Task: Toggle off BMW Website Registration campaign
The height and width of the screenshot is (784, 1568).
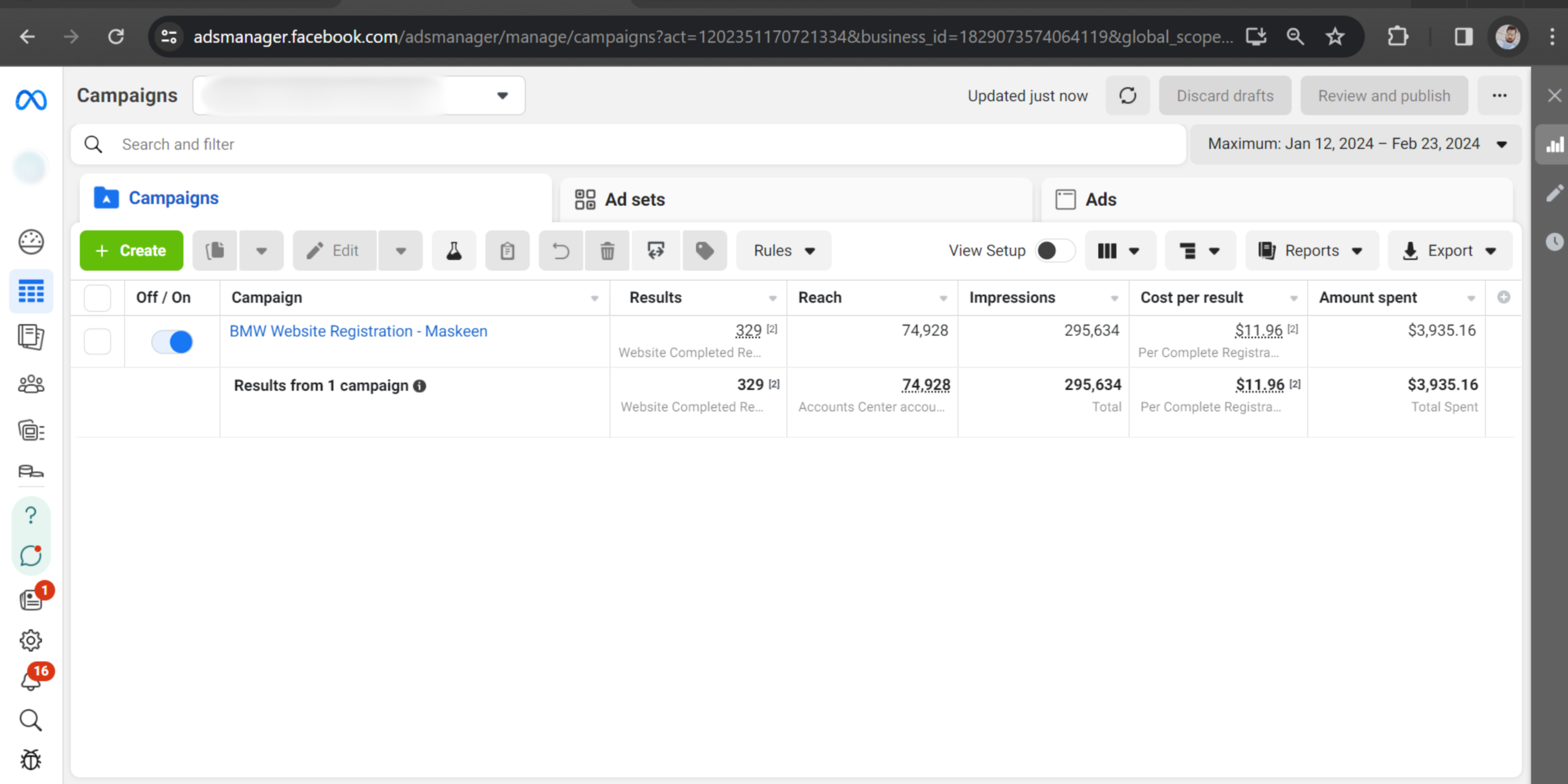Action: click(x=172, y=341)
